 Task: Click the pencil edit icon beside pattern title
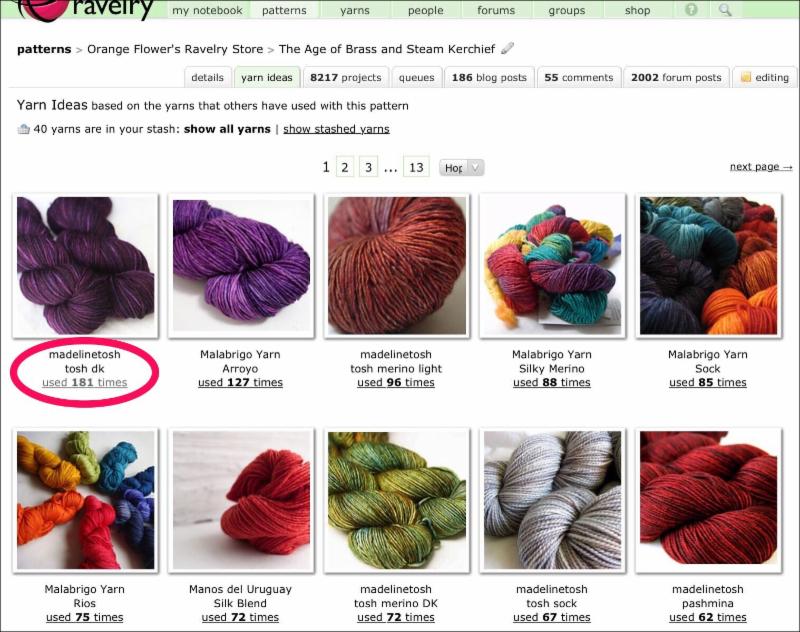(x=507, y=48)
